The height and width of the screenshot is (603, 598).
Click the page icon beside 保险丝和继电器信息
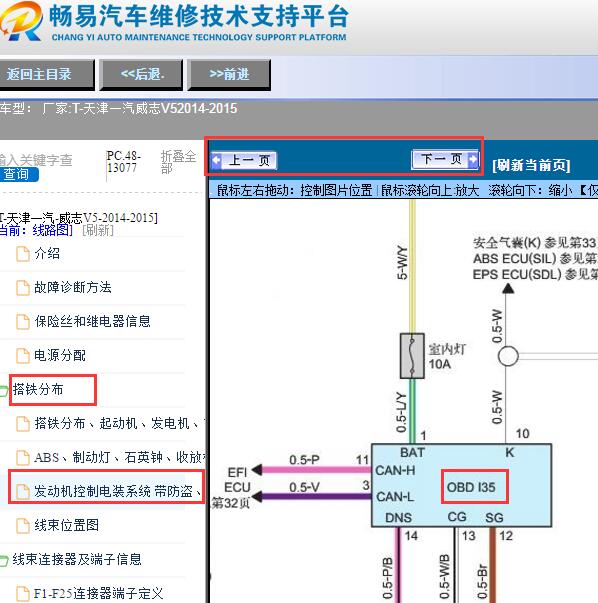click(23, 322)
